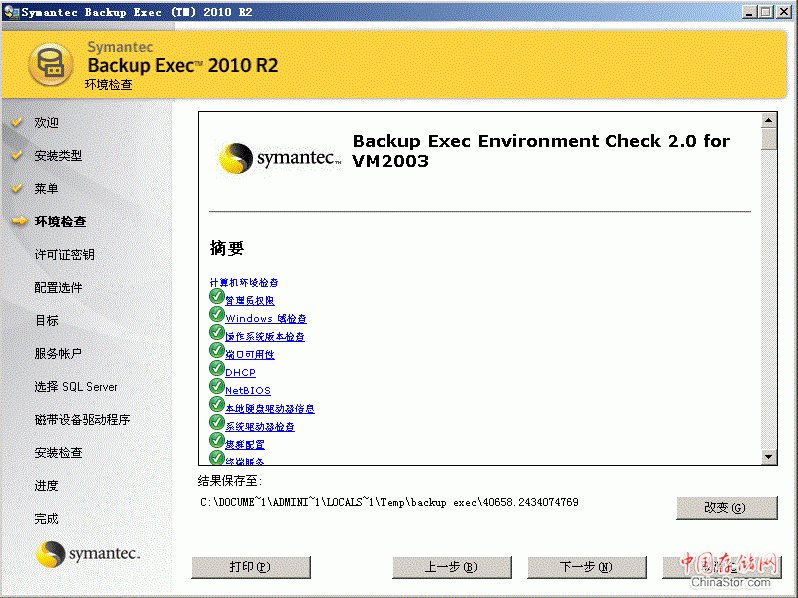798x598 pixels.
Task: Open the Windows 域检查 result link
Action: (265, 319)
